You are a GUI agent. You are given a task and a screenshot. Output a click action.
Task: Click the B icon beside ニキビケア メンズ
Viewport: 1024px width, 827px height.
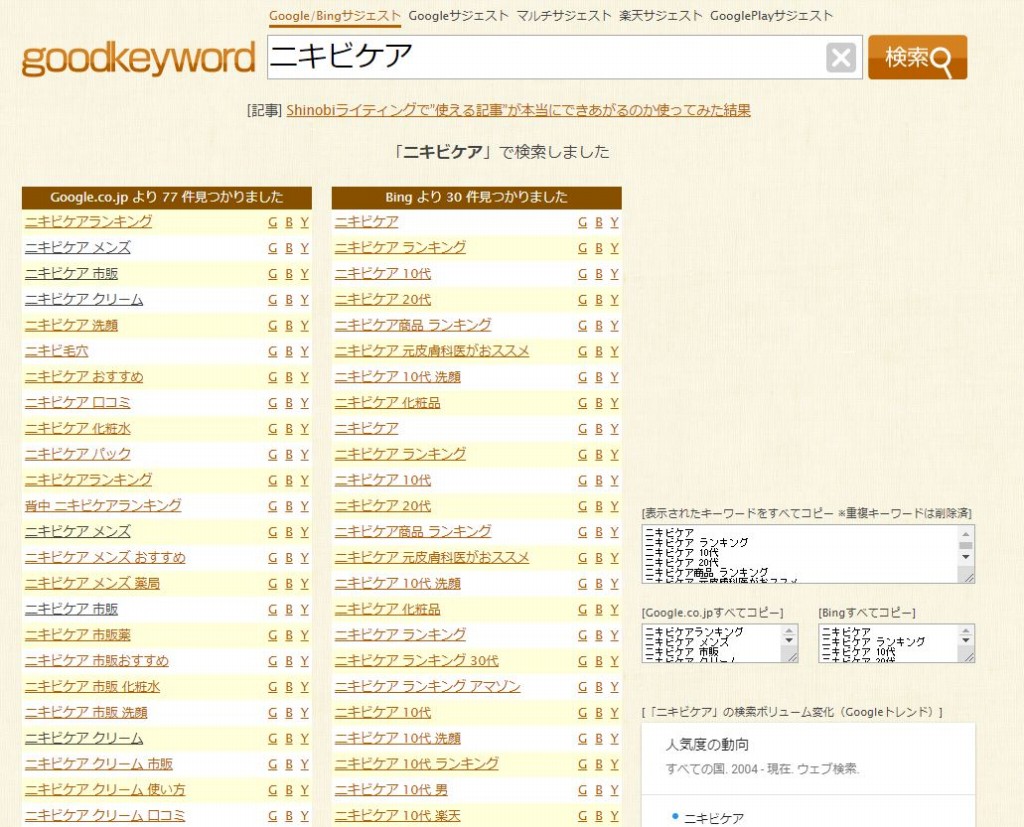[x=288, y=247]
